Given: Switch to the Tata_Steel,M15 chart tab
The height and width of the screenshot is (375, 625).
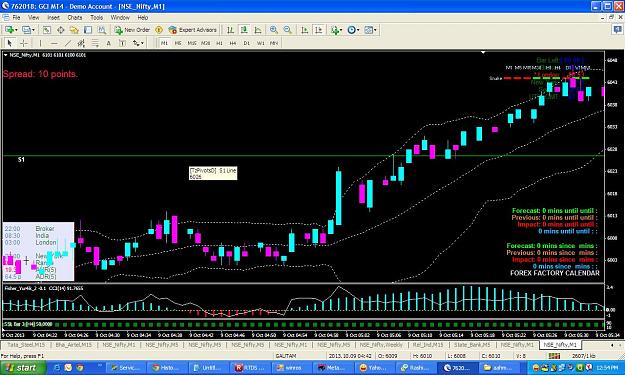Looking at the screenshot, I should pos(26,344).
